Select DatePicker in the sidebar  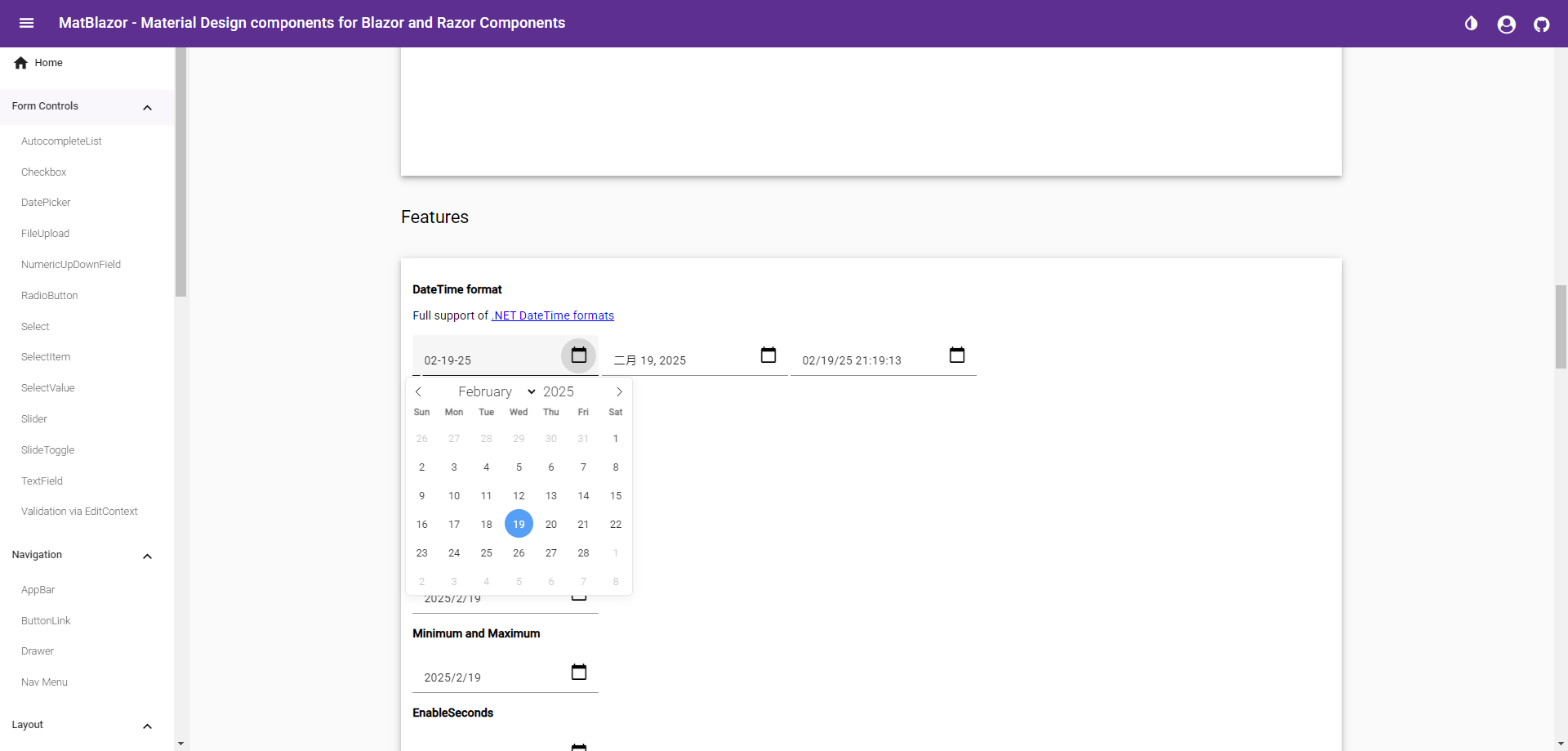pos(46,202)
